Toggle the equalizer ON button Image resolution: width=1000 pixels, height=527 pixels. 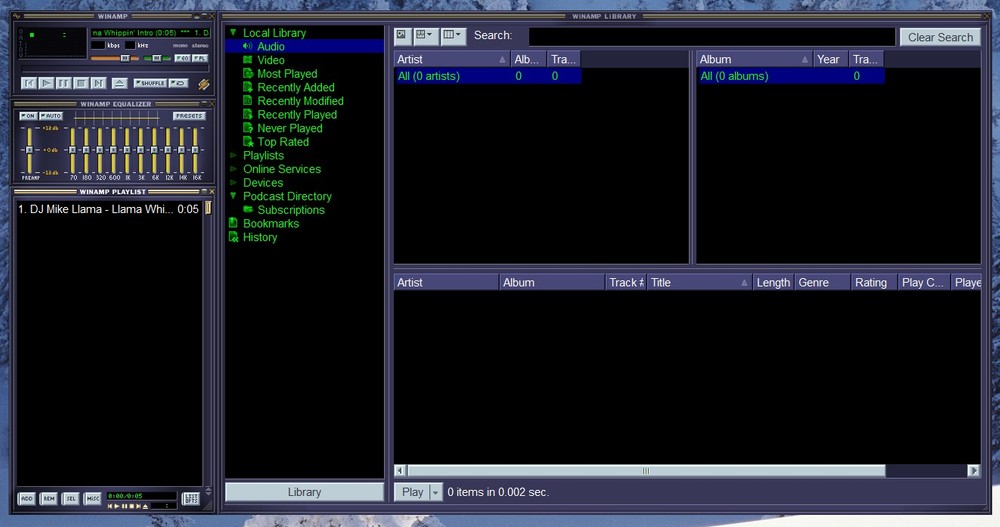coord(28,116)
